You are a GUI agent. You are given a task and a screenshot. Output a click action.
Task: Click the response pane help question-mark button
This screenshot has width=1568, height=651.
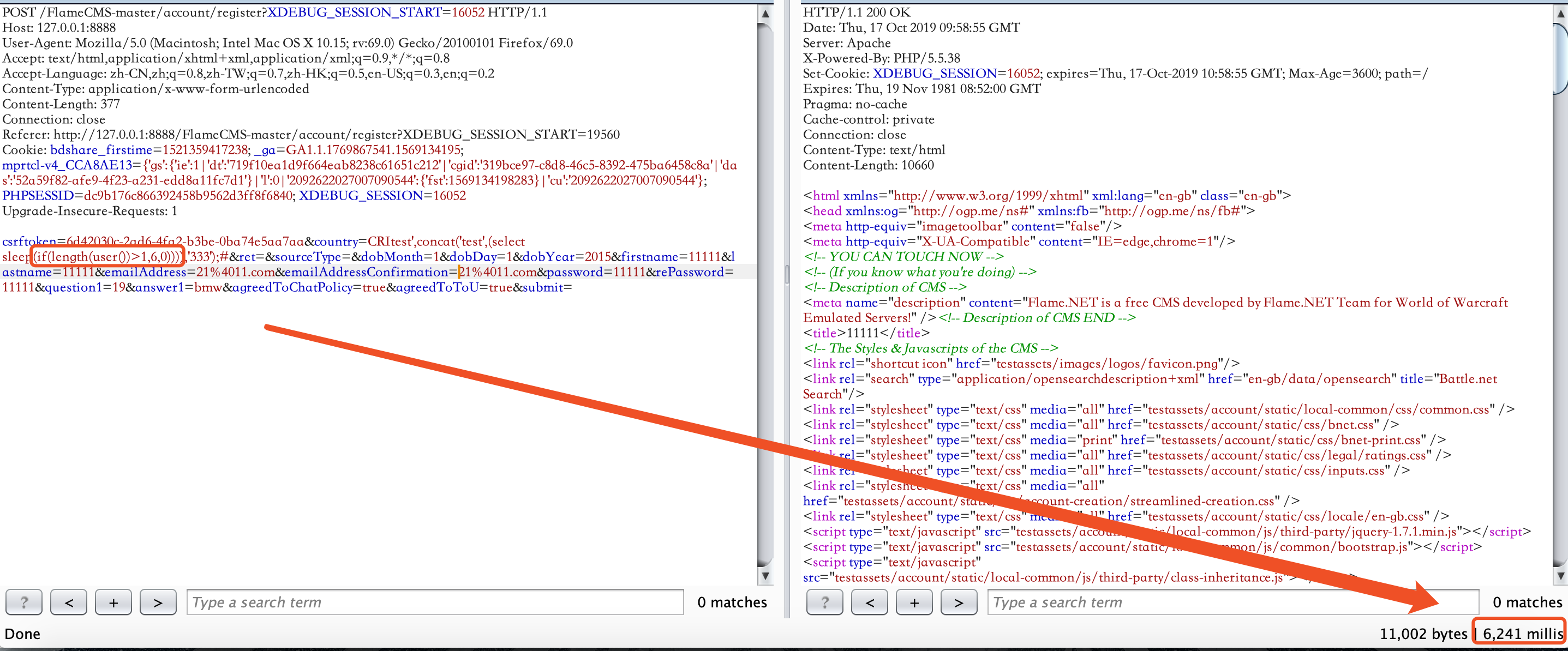pyautogui.click(x=824, y=602)
